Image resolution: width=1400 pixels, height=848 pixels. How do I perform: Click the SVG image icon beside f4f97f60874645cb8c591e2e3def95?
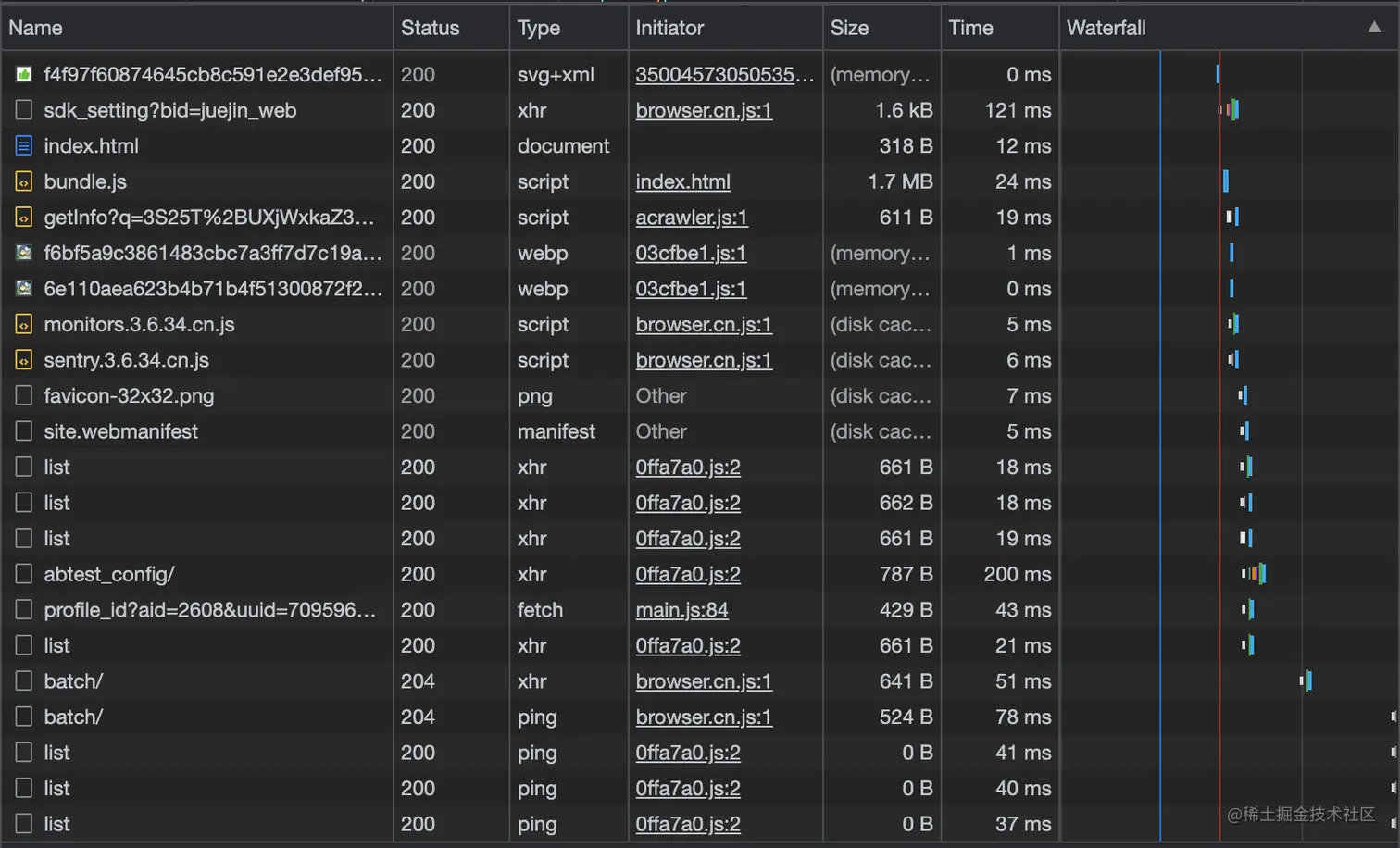[24, 74]
